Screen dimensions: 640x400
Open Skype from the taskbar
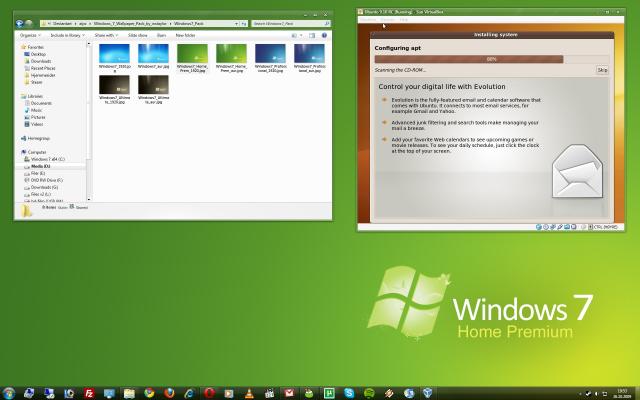coord(349,393)
